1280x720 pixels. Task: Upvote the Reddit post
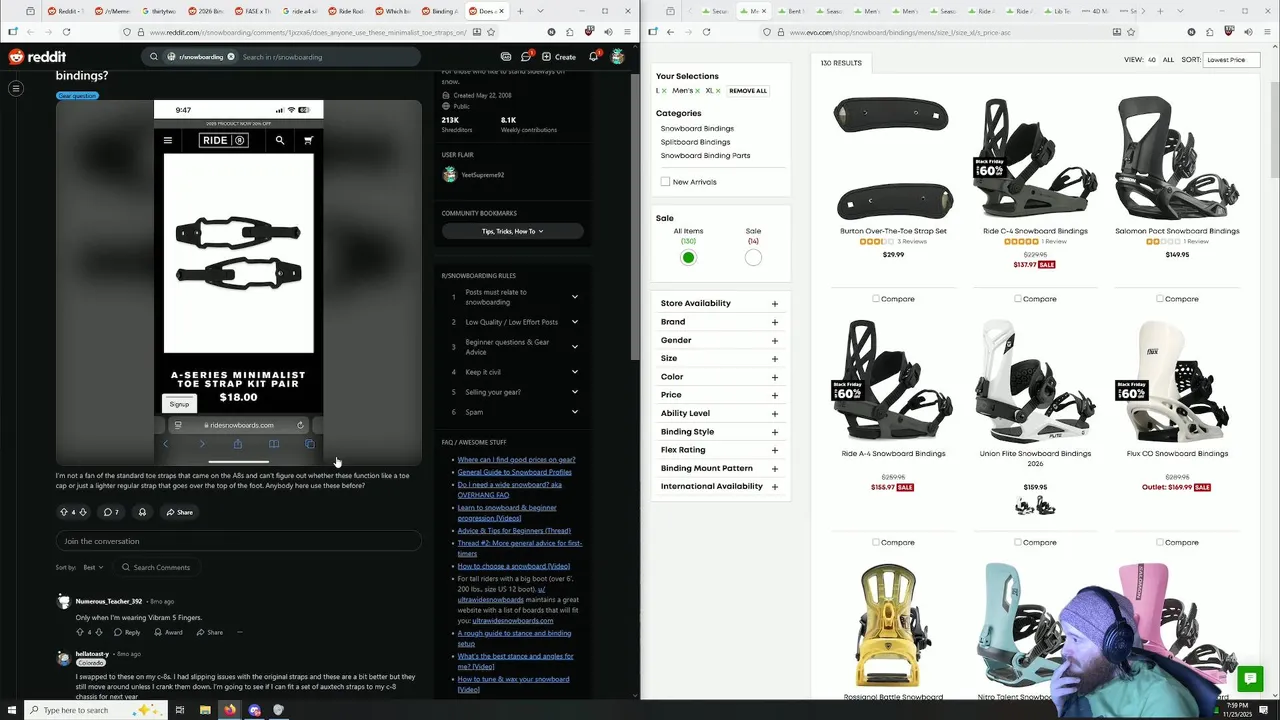tap(64, 512)
